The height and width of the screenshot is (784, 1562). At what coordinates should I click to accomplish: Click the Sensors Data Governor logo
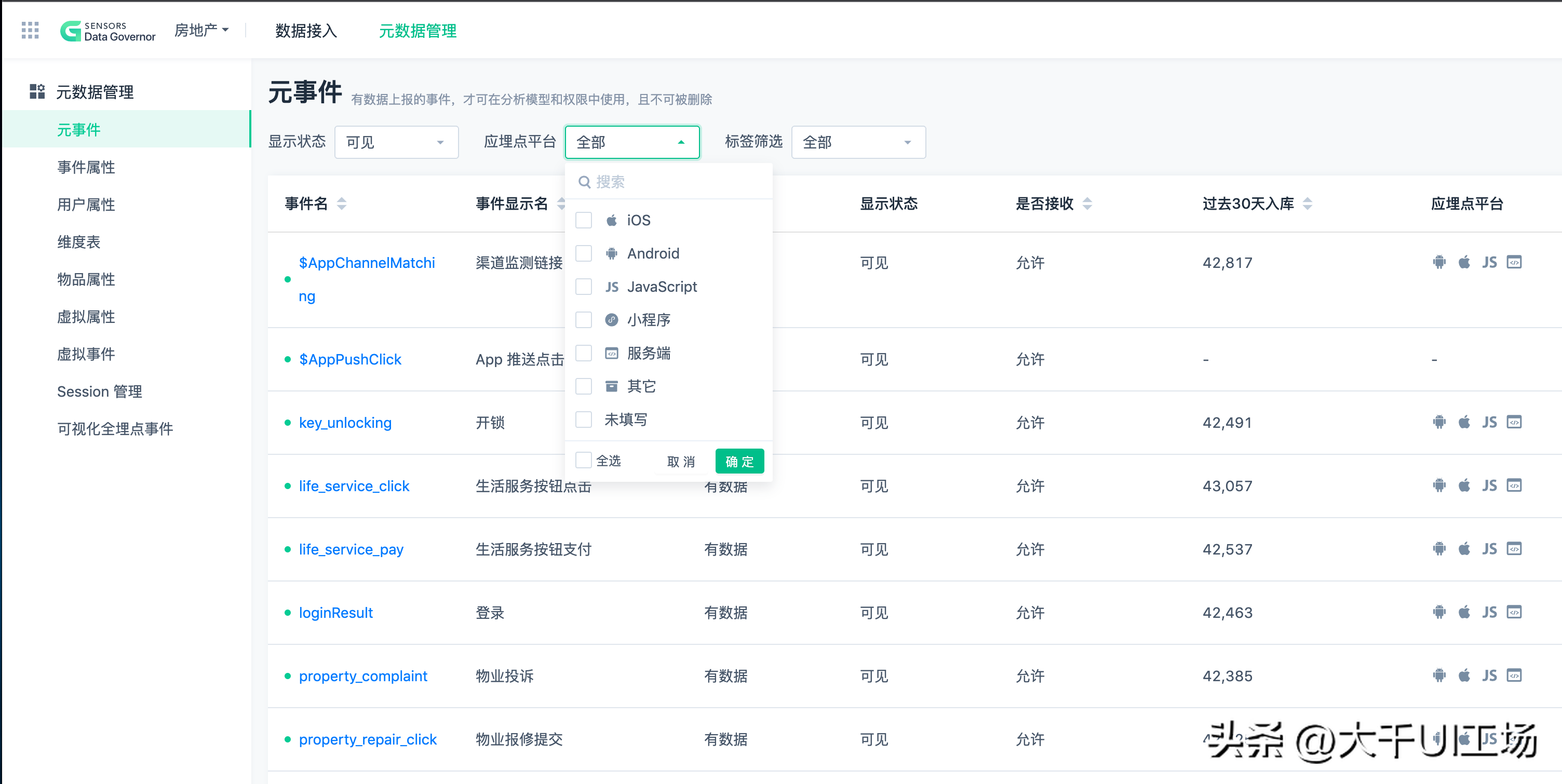click(x=108, y=31)
